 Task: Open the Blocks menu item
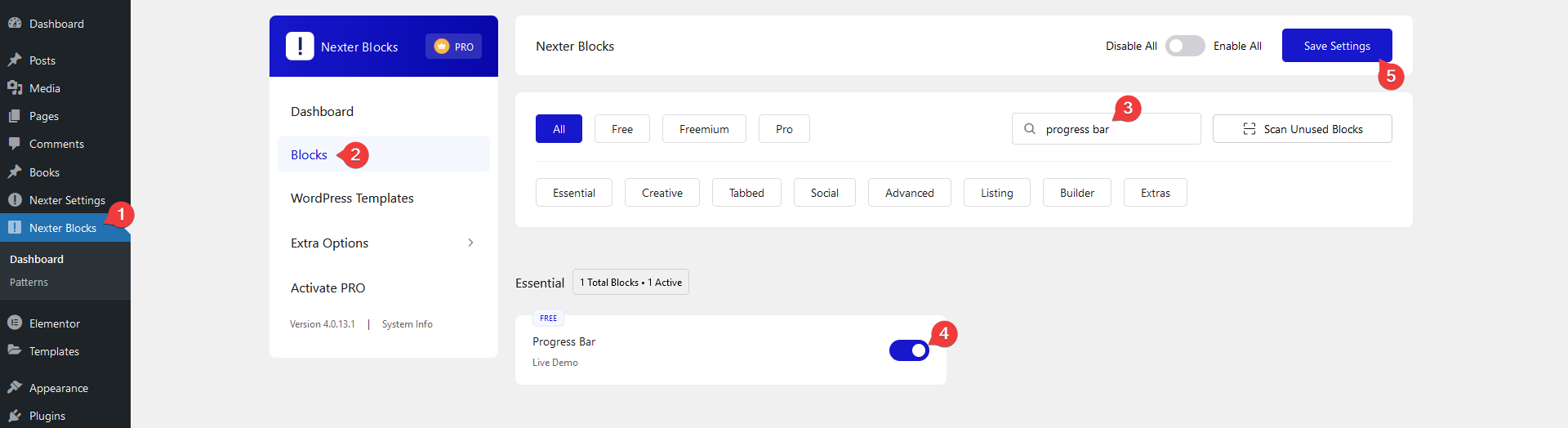click(309, 154)
